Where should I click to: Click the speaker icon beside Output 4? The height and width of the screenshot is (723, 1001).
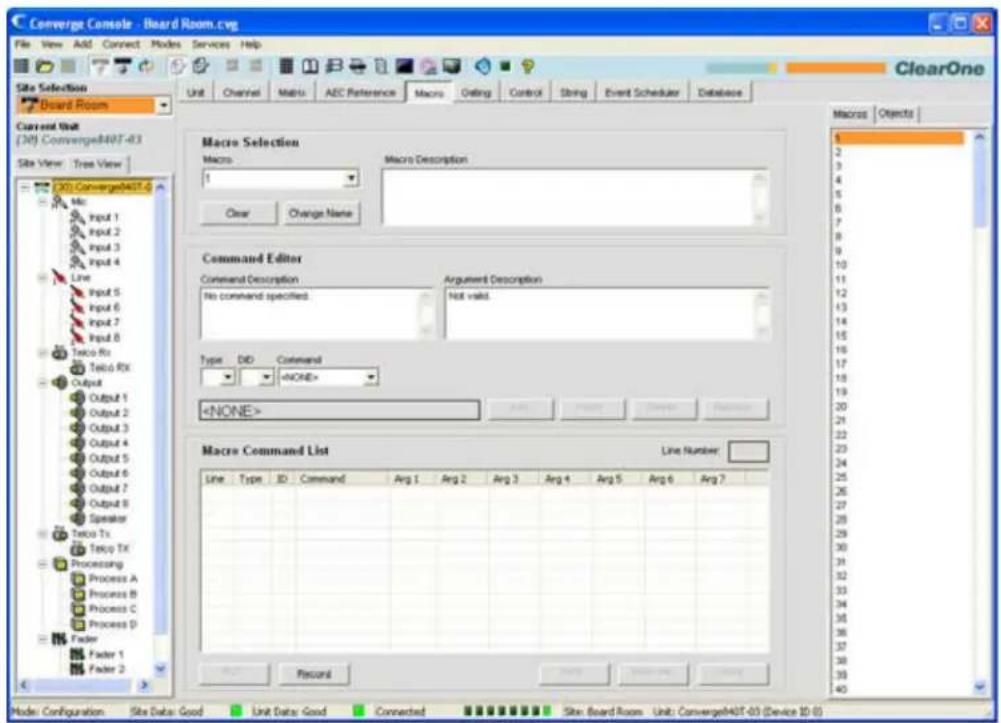[77, 443]
